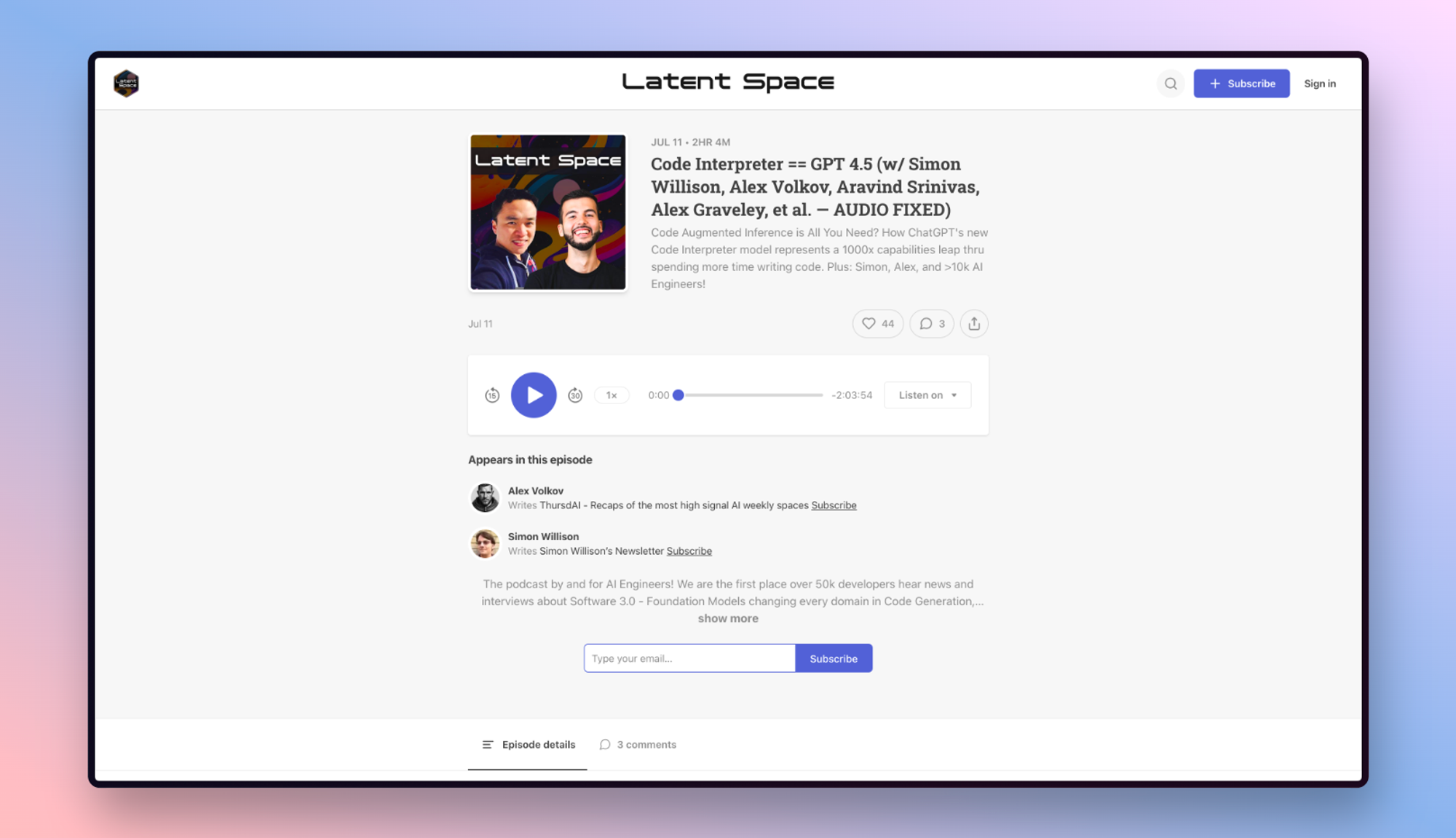
Task: Click the Appears in this episode heading
Action: (530, 459)
